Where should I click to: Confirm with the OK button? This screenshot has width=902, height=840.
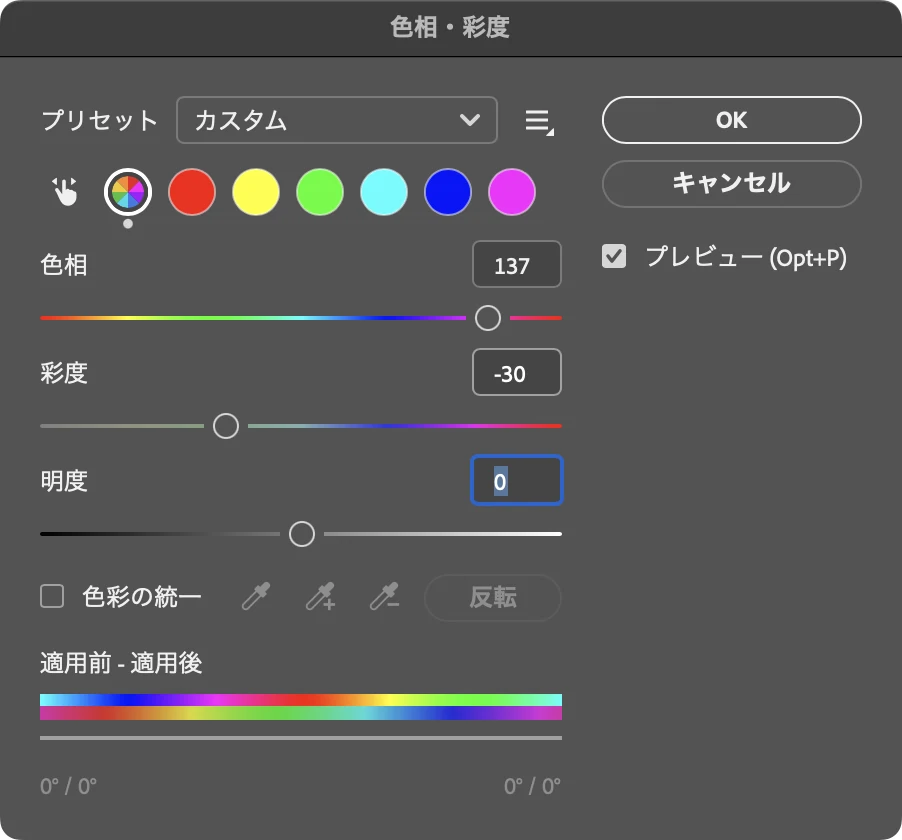click(x=732, y=120)
